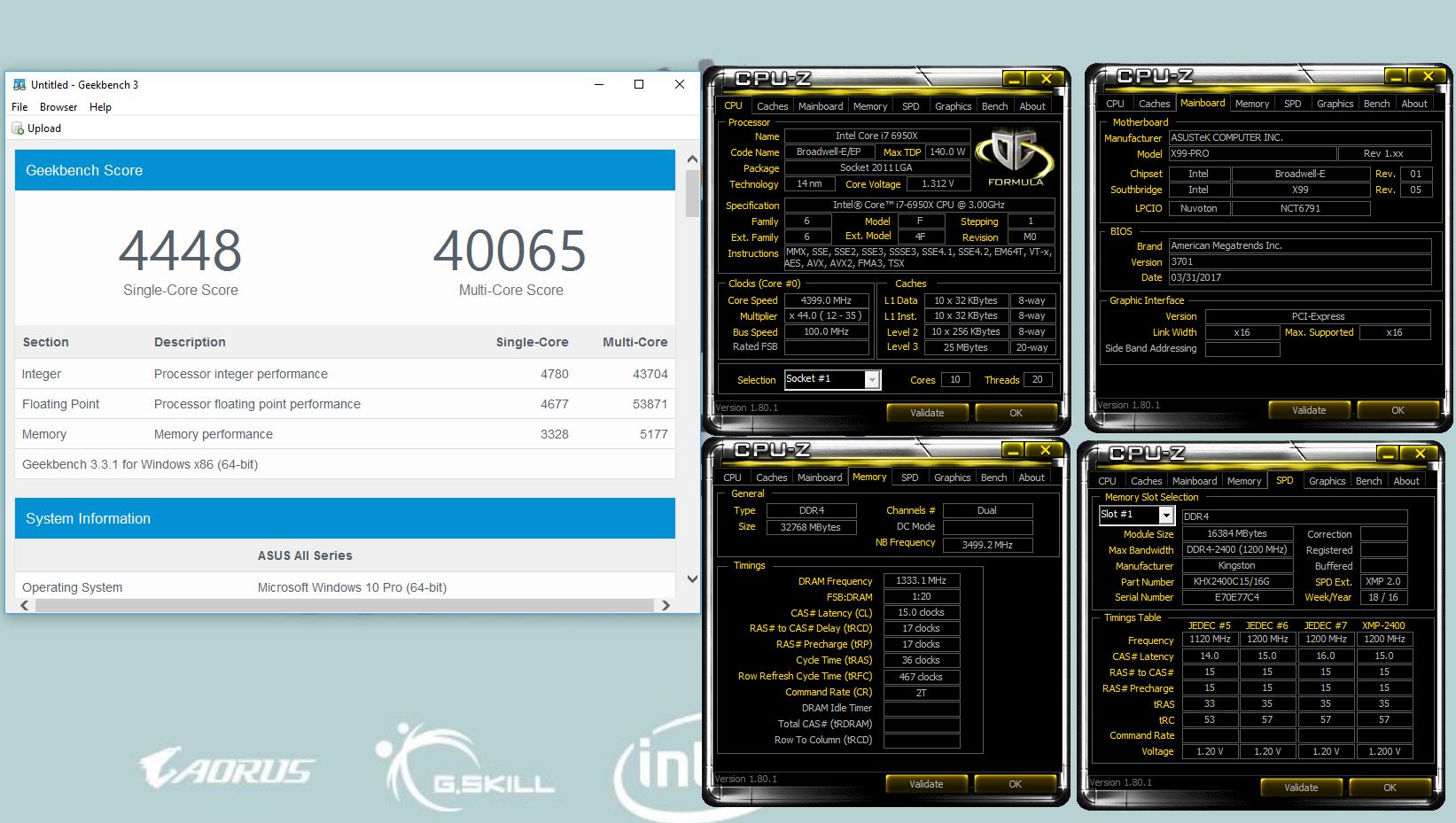Click the Core Speed value 4399.0 MHz
Screen dimensions: 1456x823
[827, 300]
